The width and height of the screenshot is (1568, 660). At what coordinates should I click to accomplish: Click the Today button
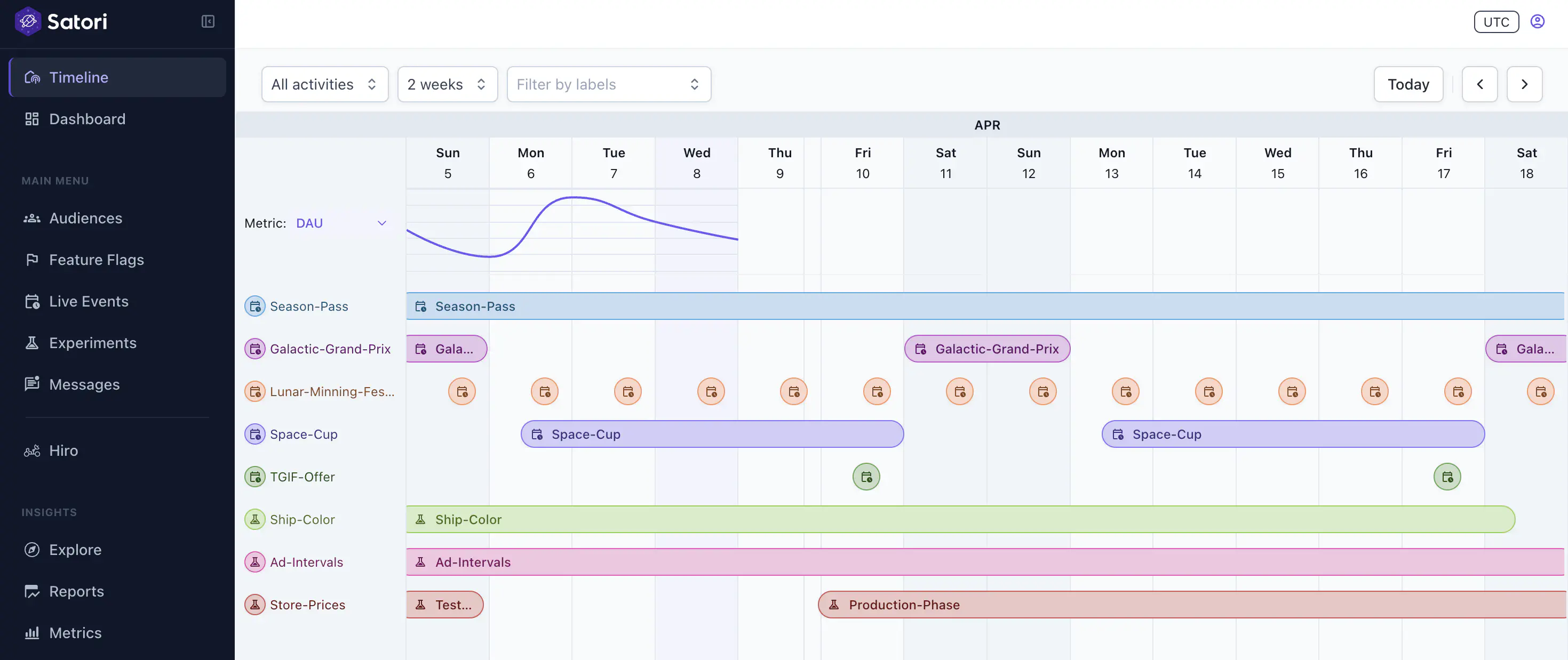[1408, 84]
